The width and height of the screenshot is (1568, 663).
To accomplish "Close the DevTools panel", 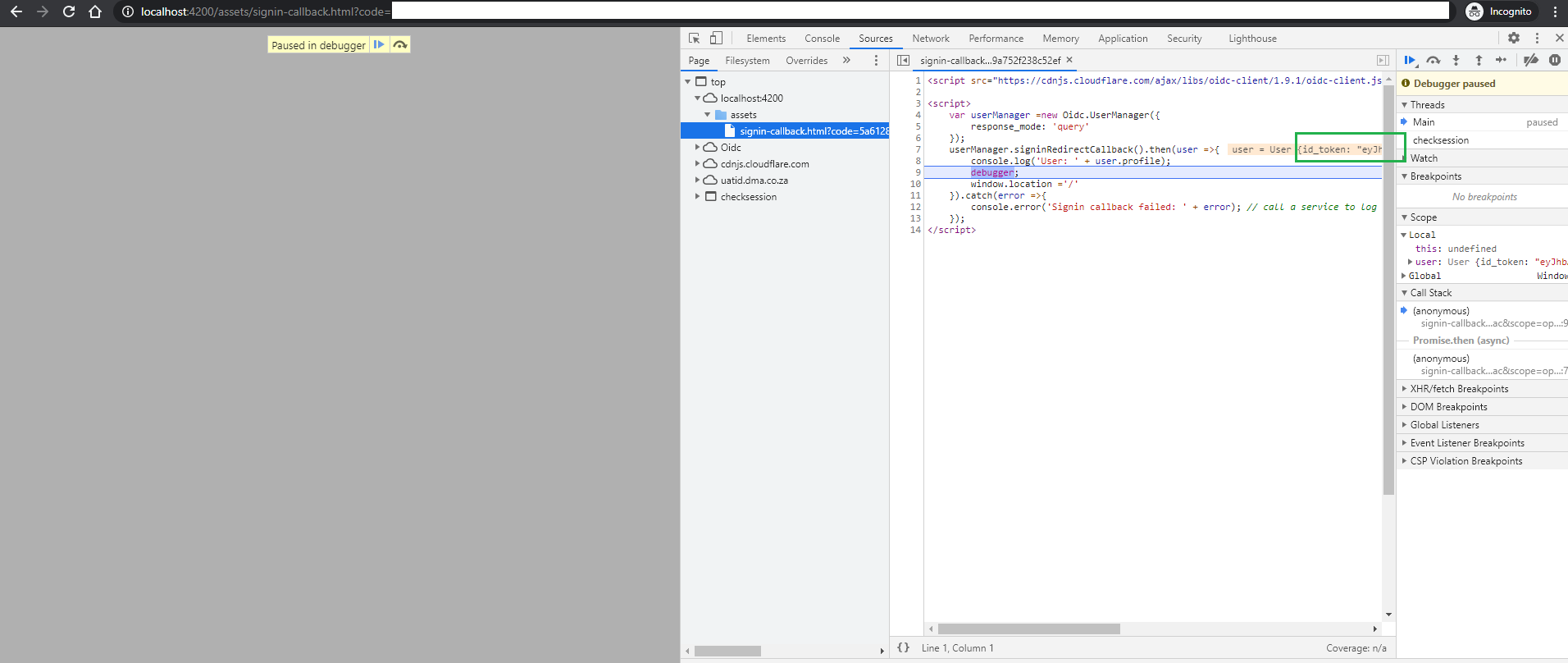I will tap(1559, 38).
